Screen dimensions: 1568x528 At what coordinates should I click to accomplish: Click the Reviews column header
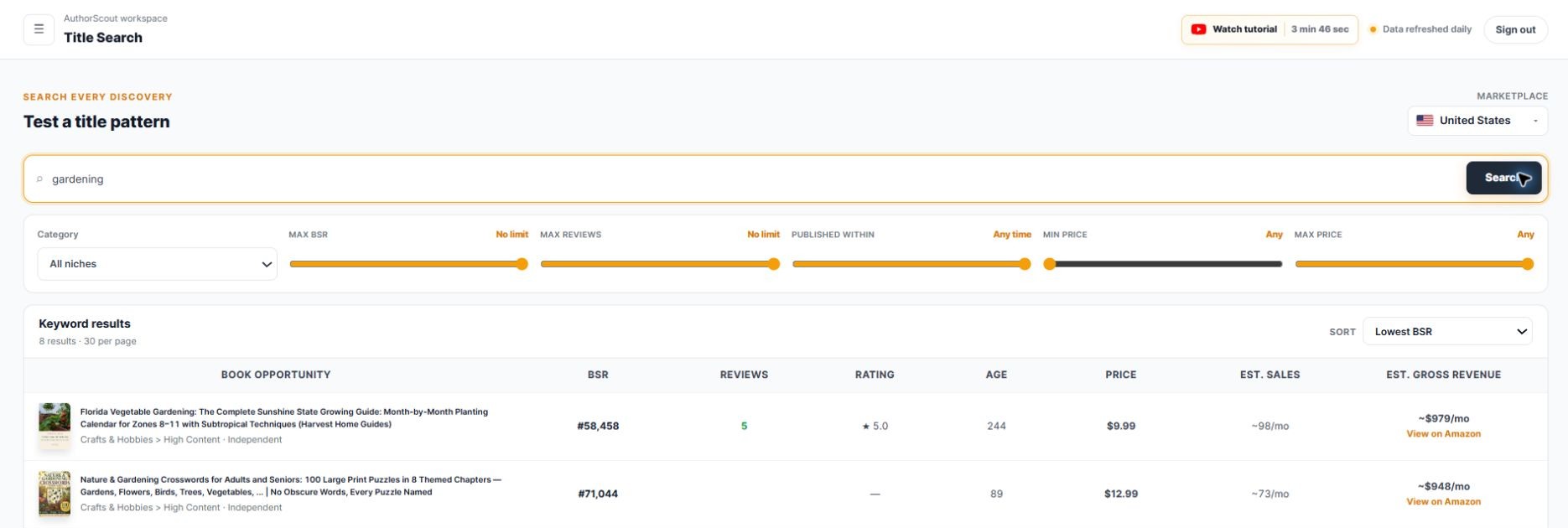pos(744,375)
